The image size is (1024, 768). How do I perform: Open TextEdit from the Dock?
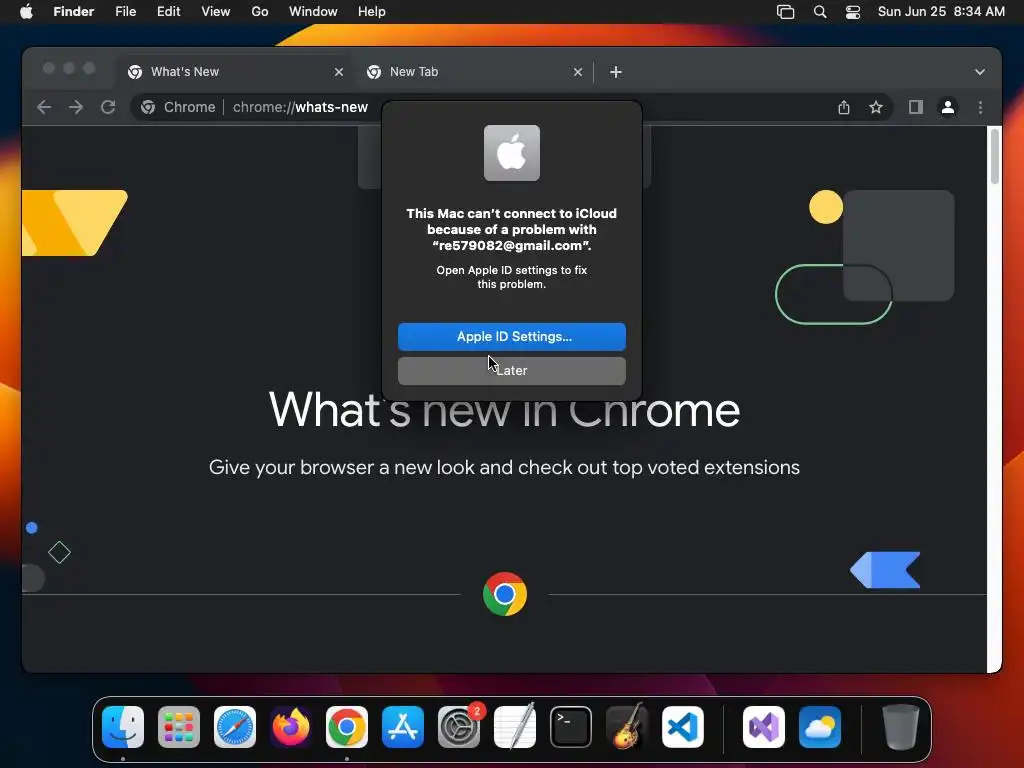[515, 727]
